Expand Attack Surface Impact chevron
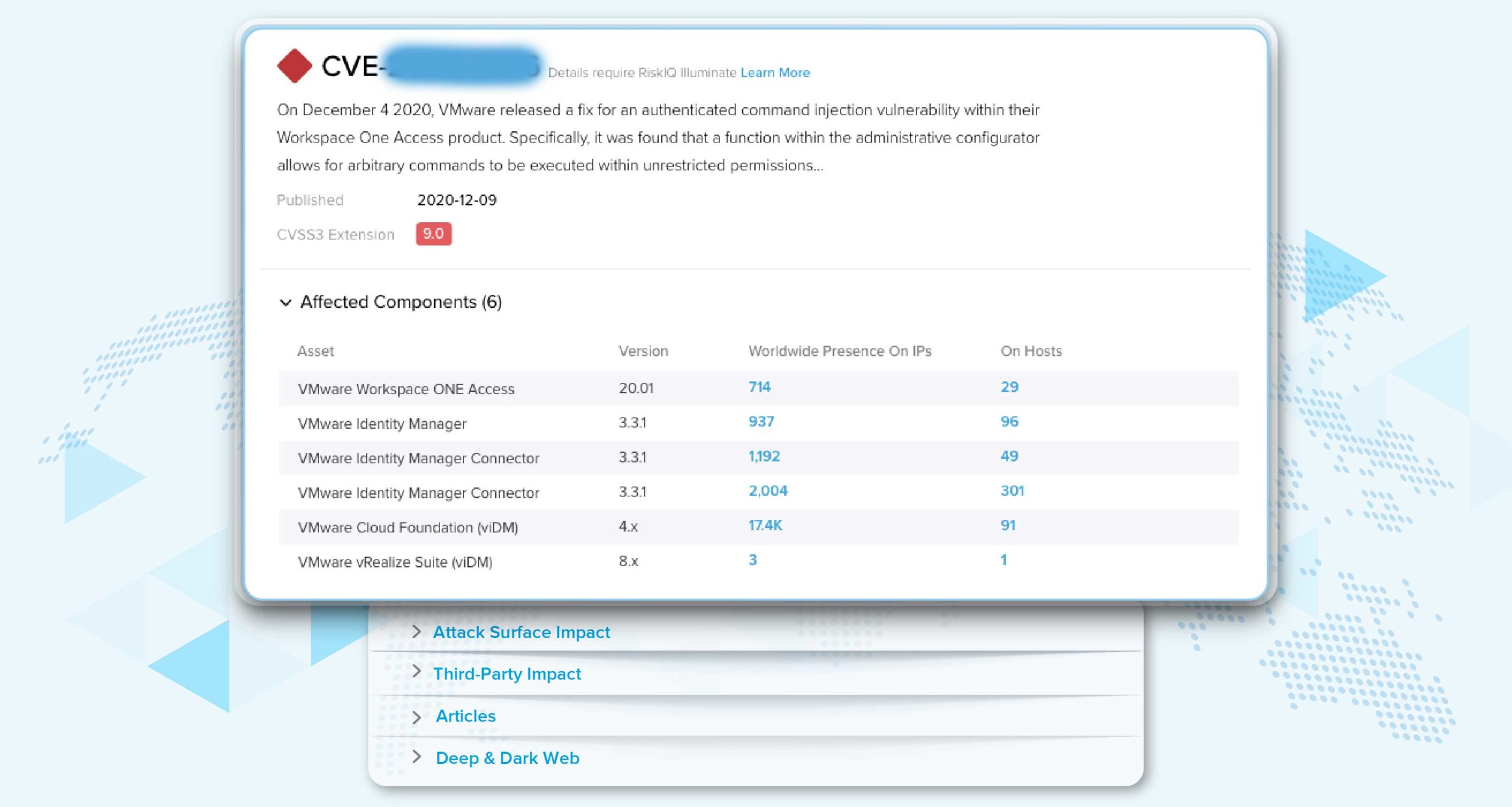The height and width of the screenshot is (807, 1512). 416,632
